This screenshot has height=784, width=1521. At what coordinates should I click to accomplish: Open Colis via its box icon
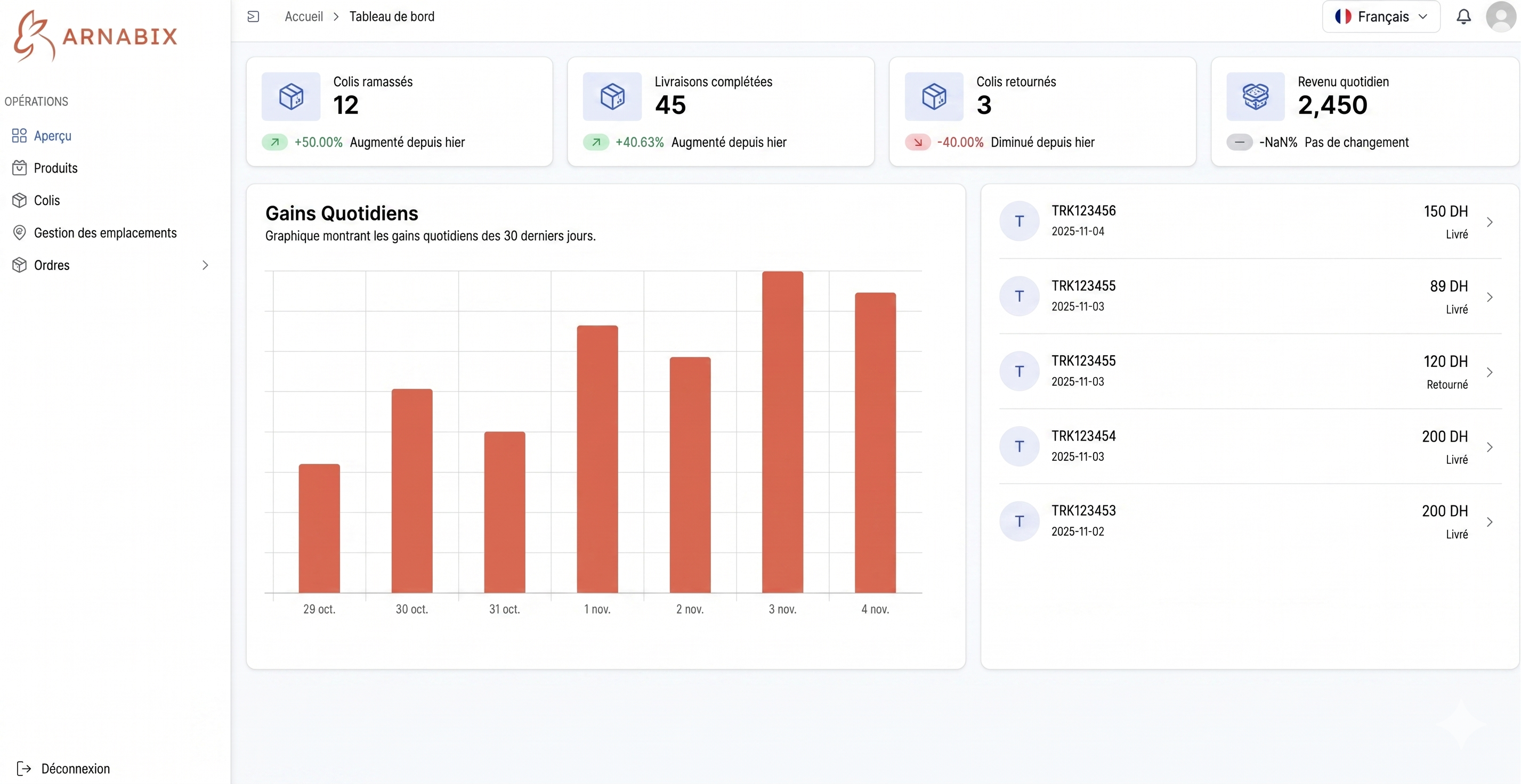pyautogui.click(x=19, y=200)
